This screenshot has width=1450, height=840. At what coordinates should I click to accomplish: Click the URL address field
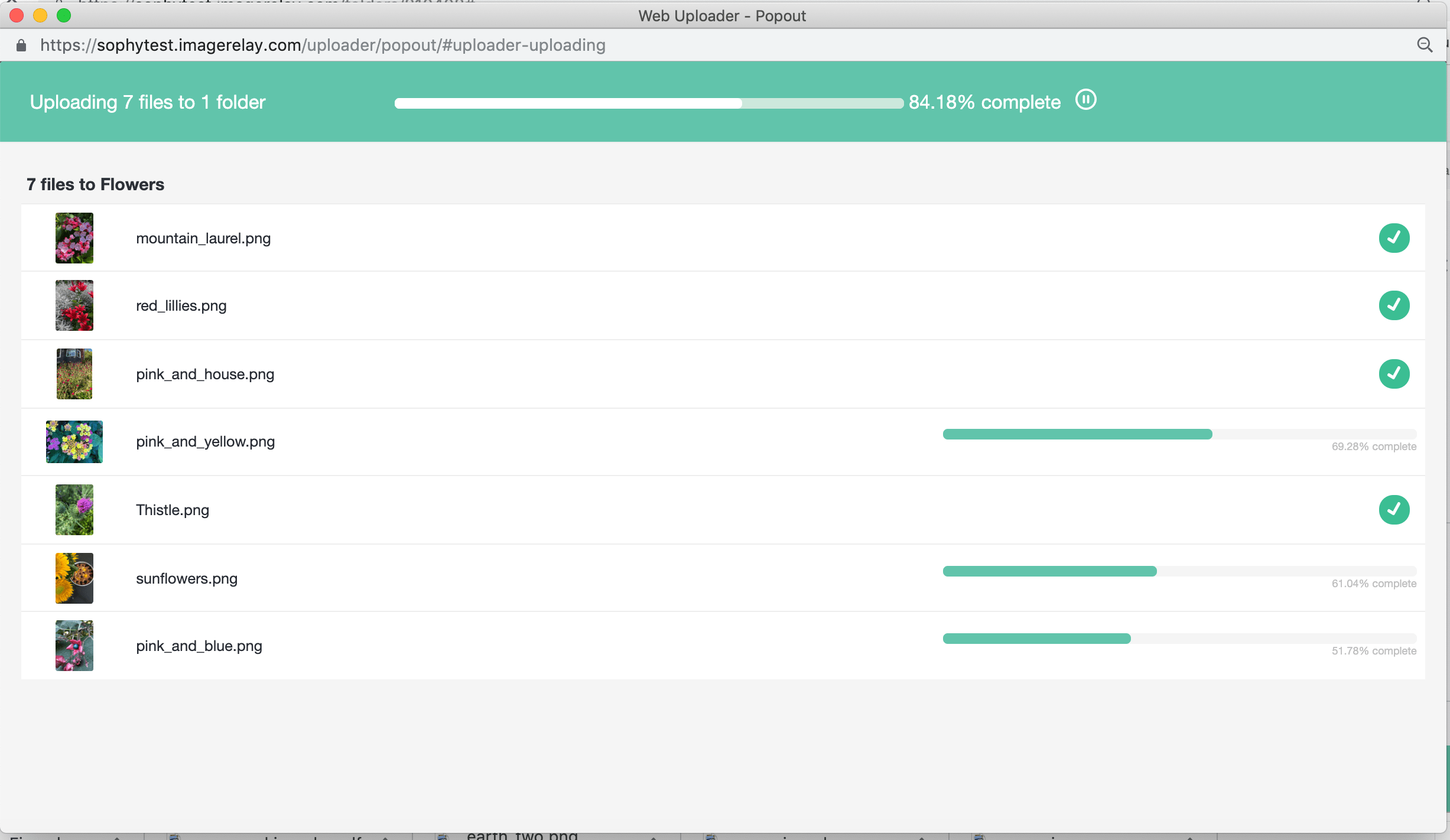coord(323,45)
